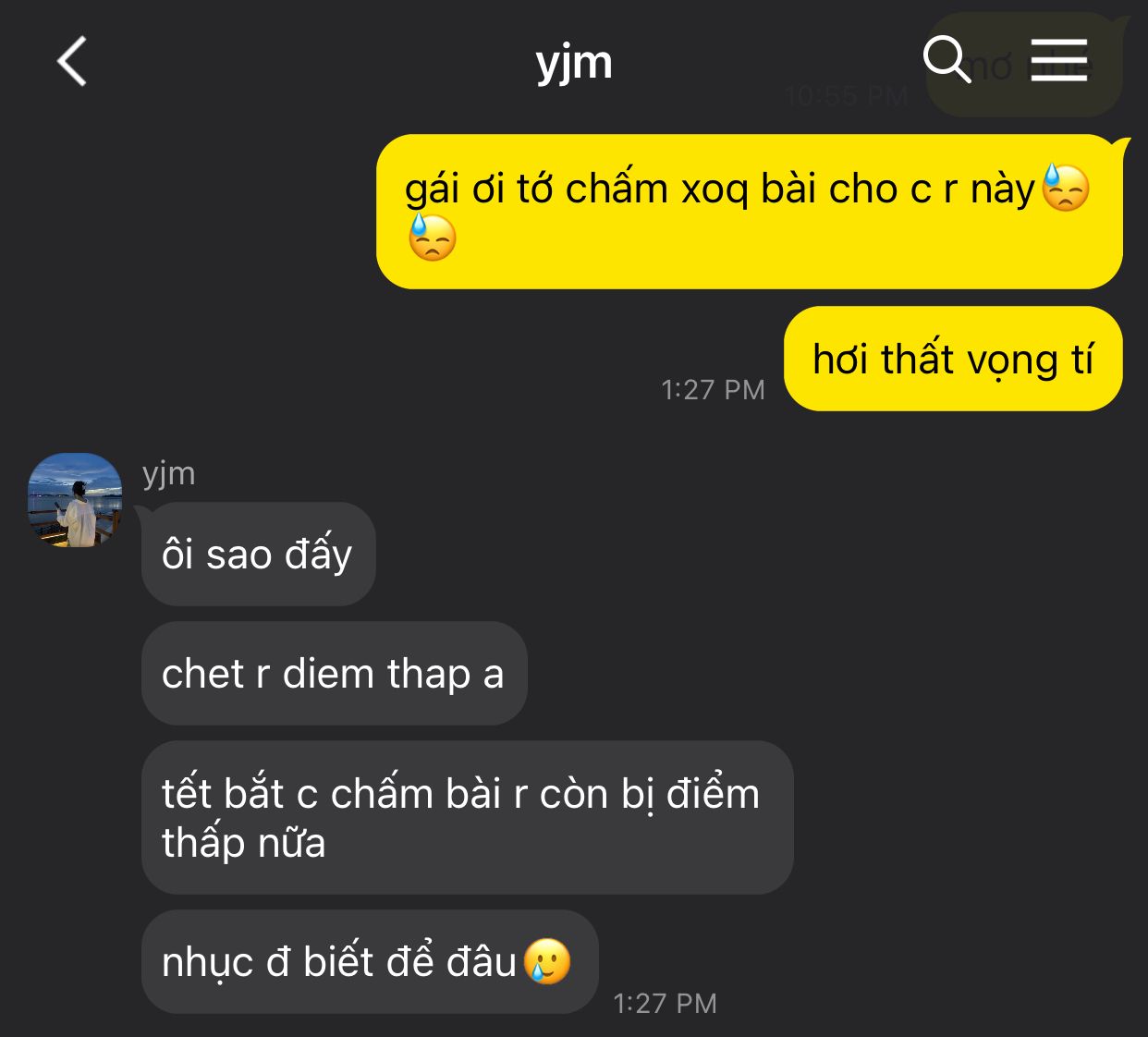Select the yellow message starting 'gái ơi tớ chấm'
This screenshot has width=1148, height=1037.
pyautogui.click(x=750, y=212)
